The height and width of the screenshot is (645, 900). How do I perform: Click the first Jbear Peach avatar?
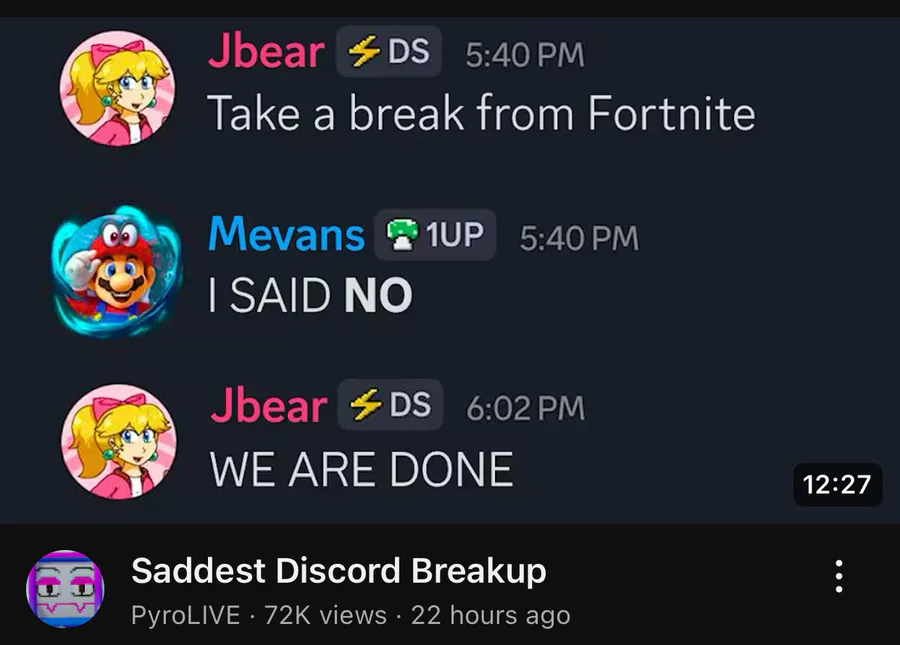(x=118, y=88)
